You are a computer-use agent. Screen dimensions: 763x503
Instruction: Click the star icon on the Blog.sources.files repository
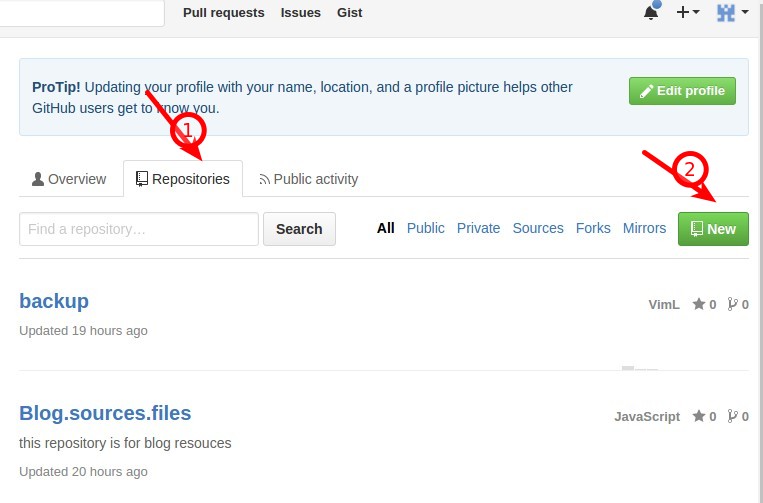[x=699, y=416]
